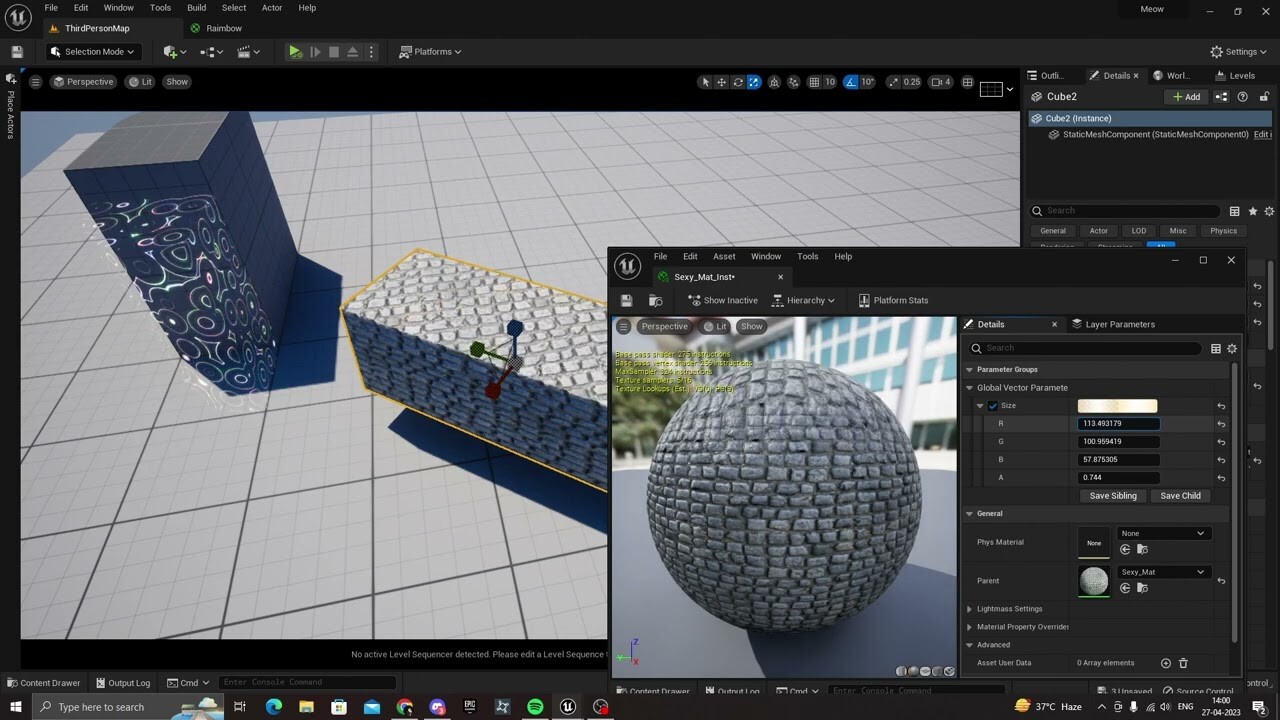Click the Save Sibling button
The height and width of the screenshot is (720, 1280).
click(x=1112, y=495)
